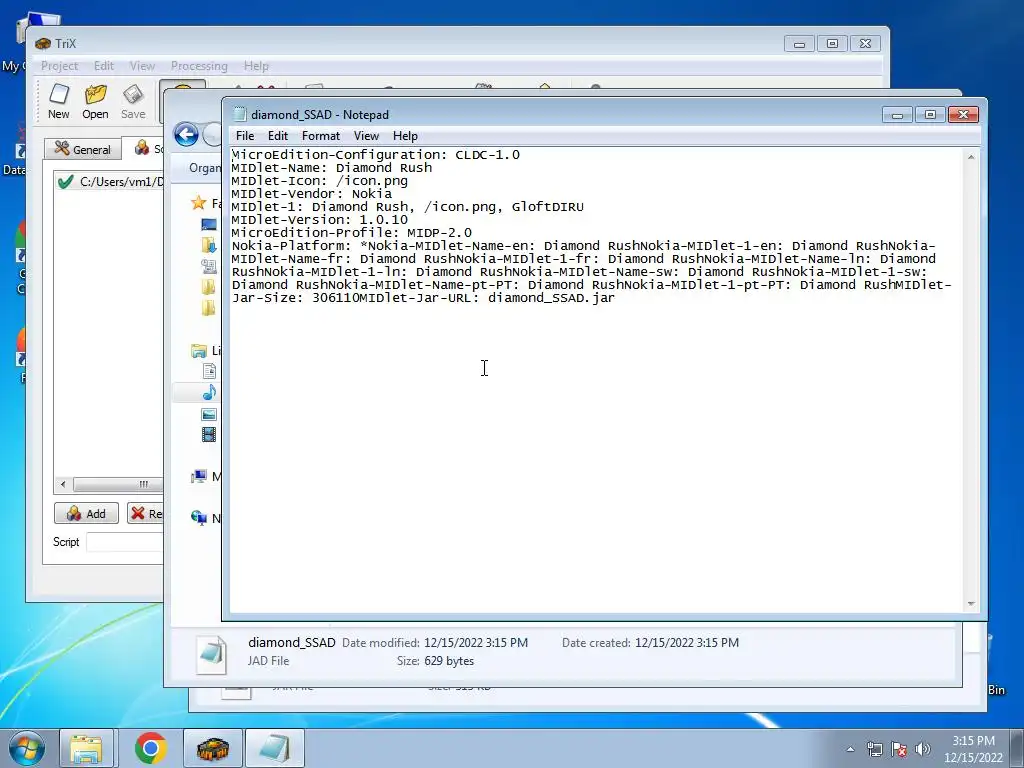Click the MIDlet-Name: Diamond Rush line
Viewport: 1024px width, 768px height.
point(332,167)
